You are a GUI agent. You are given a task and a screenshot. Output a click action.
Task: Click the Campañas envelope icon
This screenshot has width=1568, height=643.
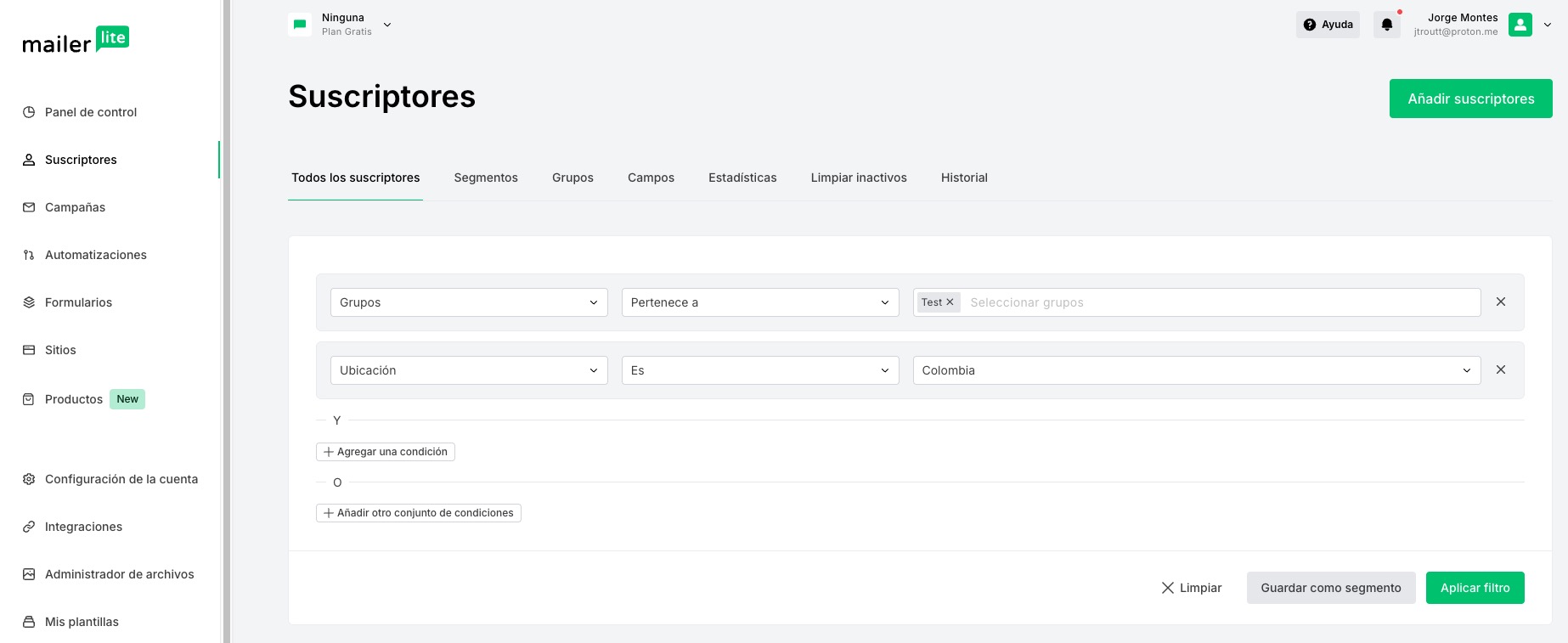pos(29,207)
